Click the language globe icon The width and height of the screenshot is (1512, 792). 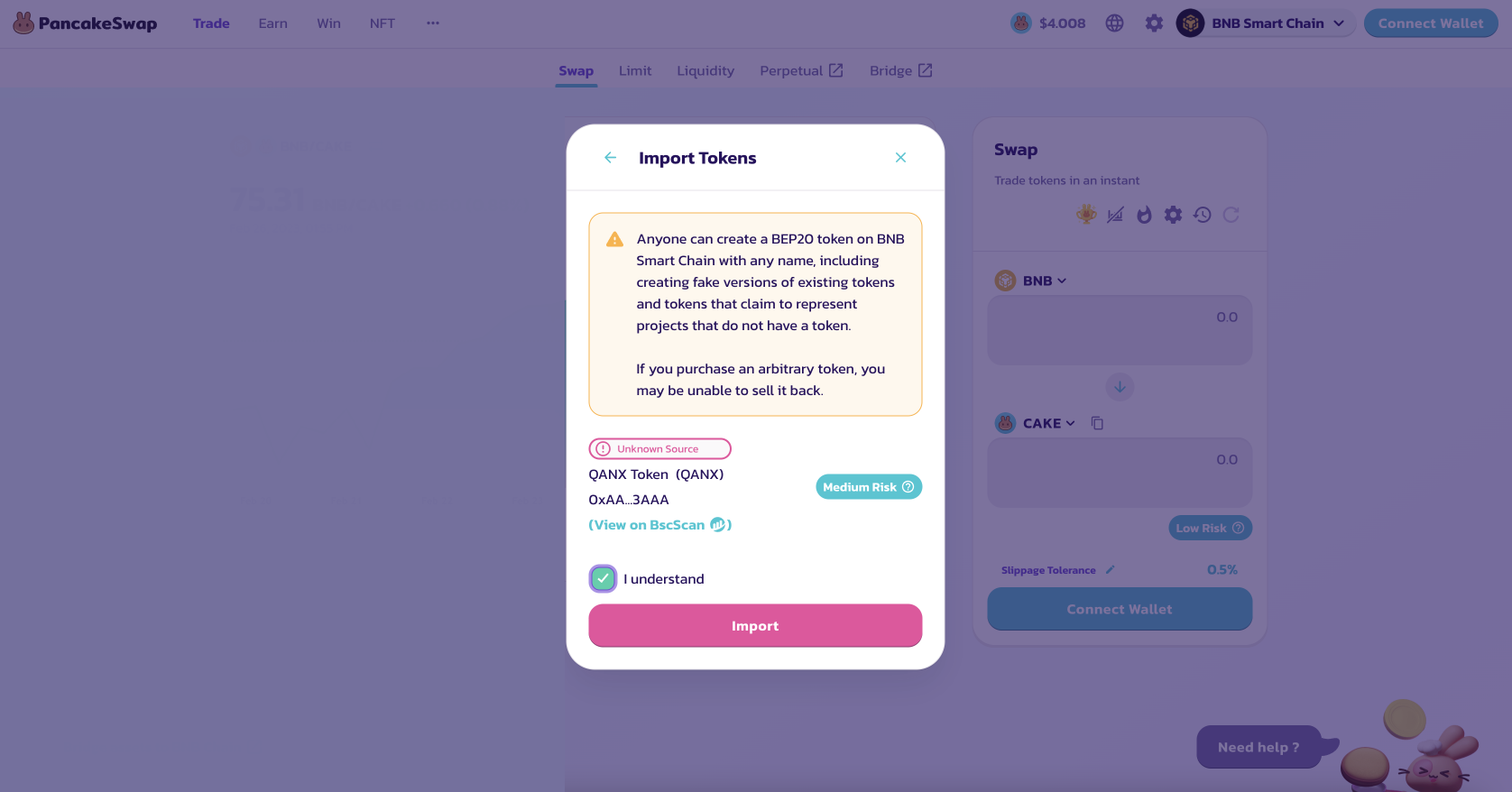point(1115,23)
